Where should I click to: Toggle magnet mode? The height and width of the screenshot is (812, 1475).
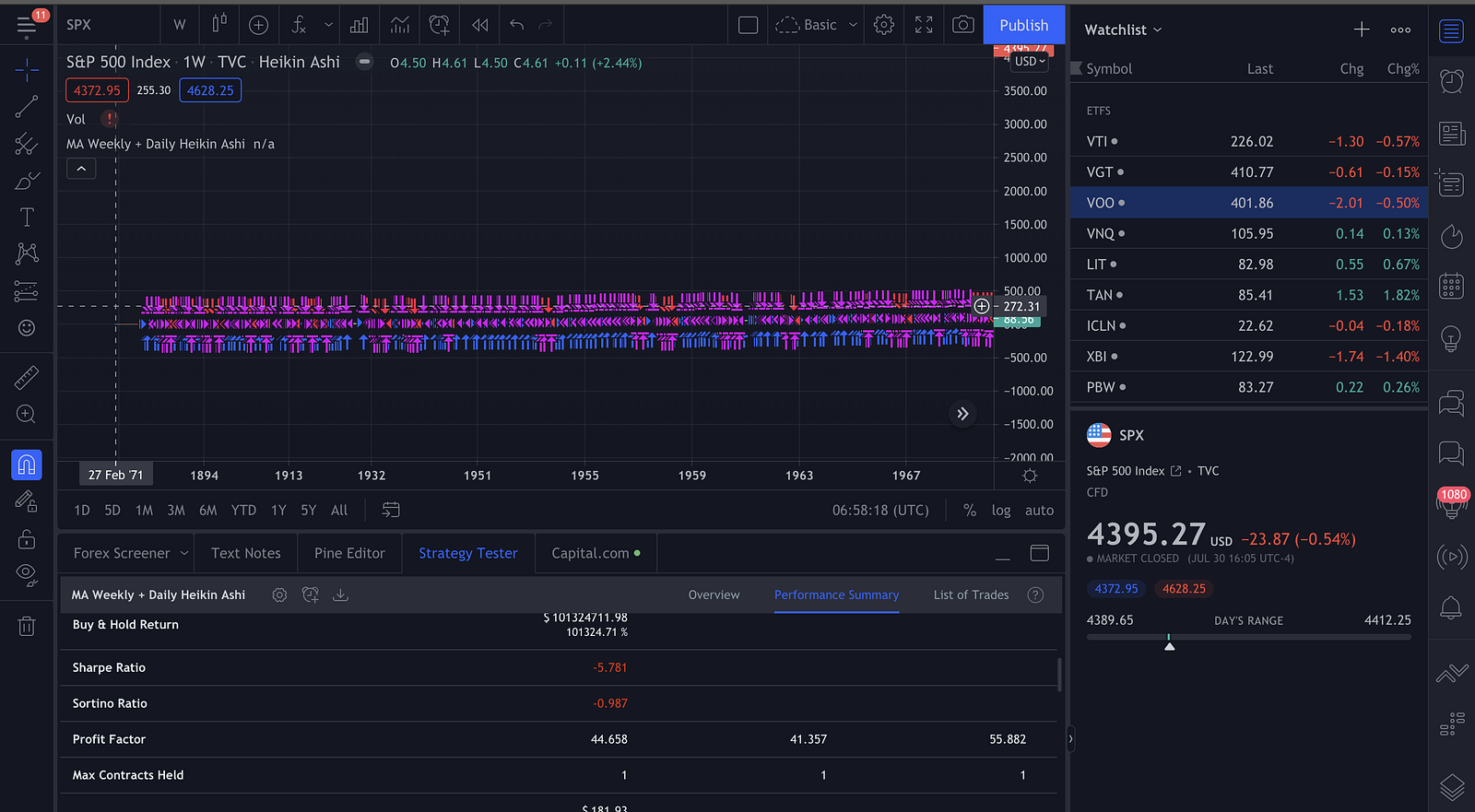[x=27, y=465]
